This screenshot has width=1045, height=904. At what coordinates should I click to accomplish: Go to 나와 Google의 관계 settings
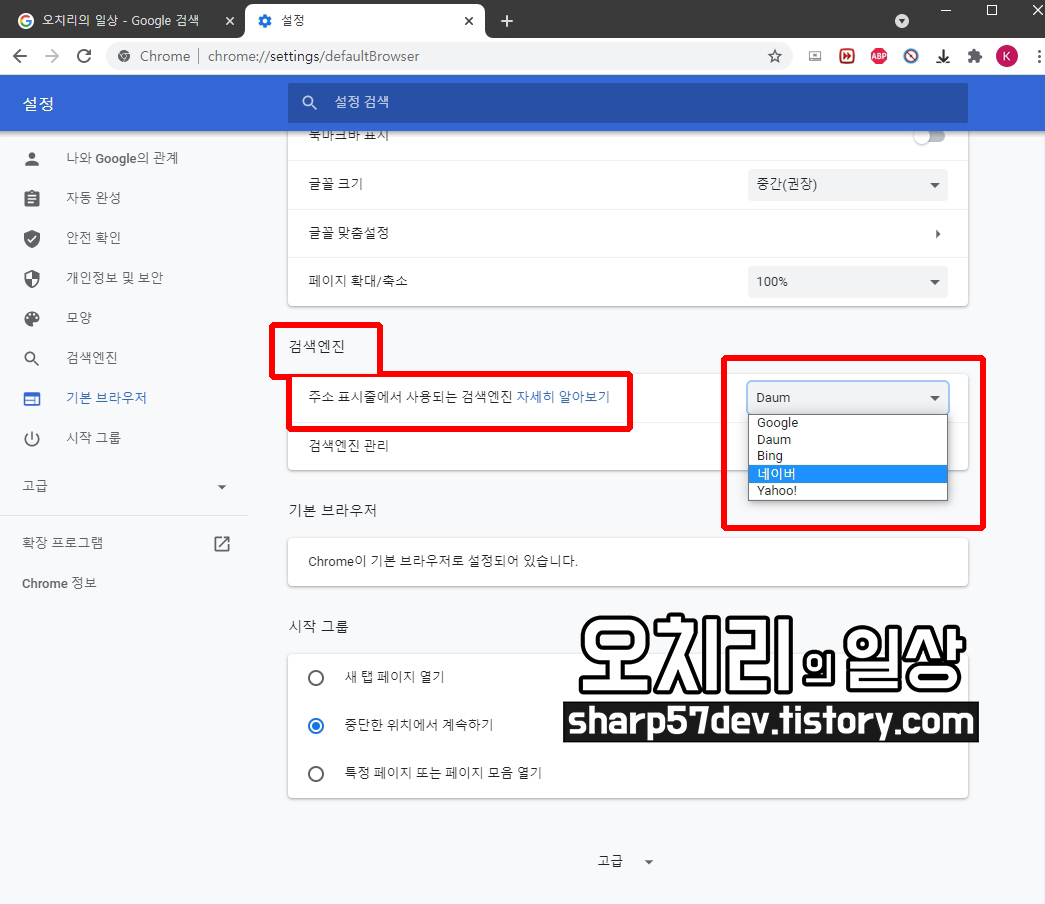coord(122,159)
